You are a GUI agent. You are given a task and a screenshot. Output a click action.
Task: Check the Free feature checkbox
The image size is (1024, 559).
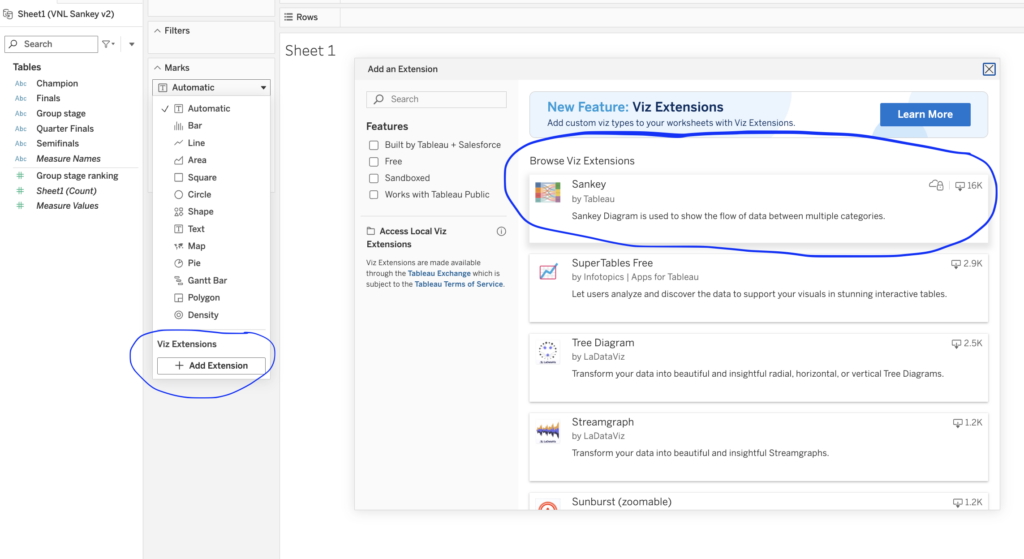[x=374, y=161]
